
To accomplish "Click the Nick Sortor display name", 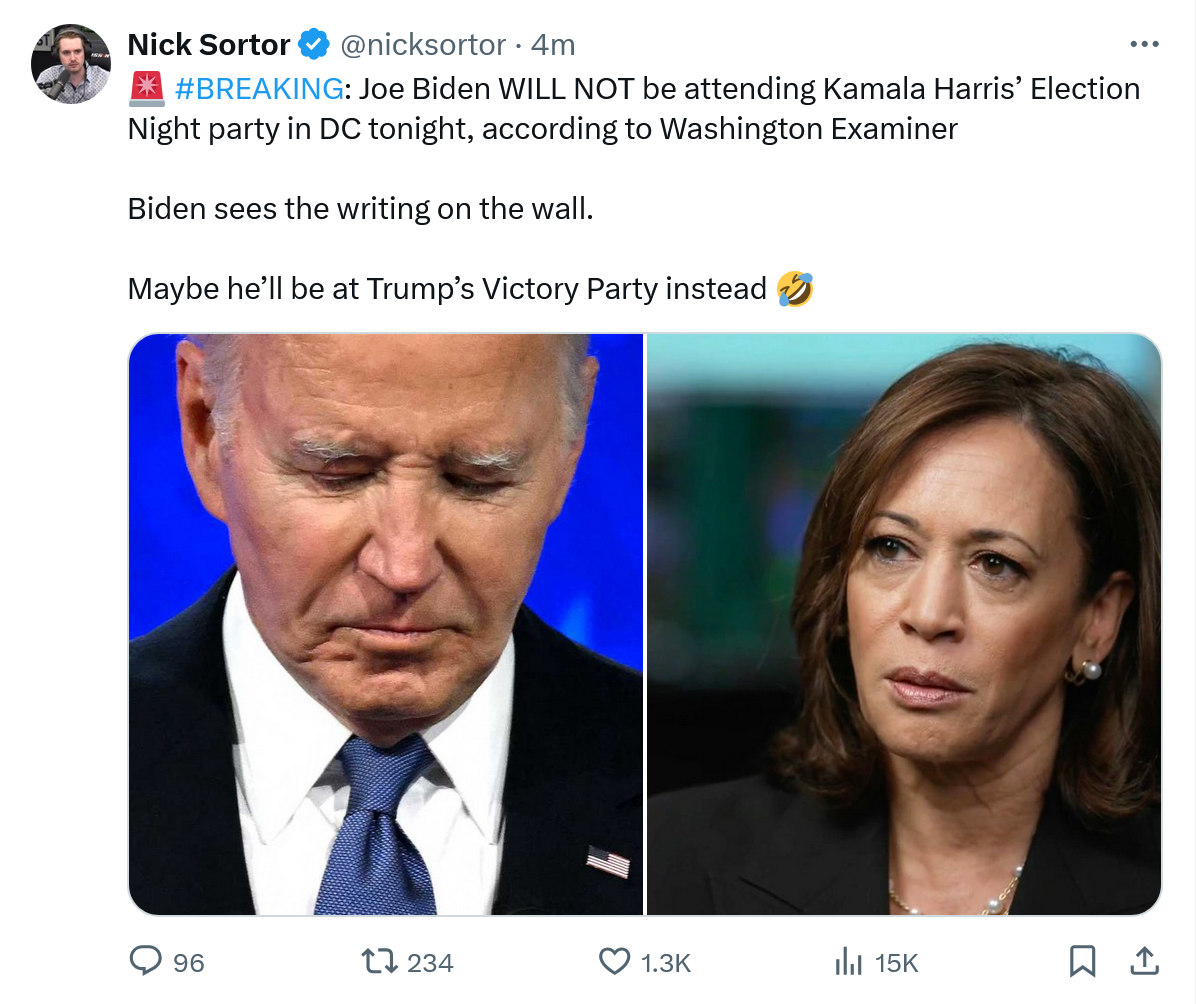I will pos(209,44).
